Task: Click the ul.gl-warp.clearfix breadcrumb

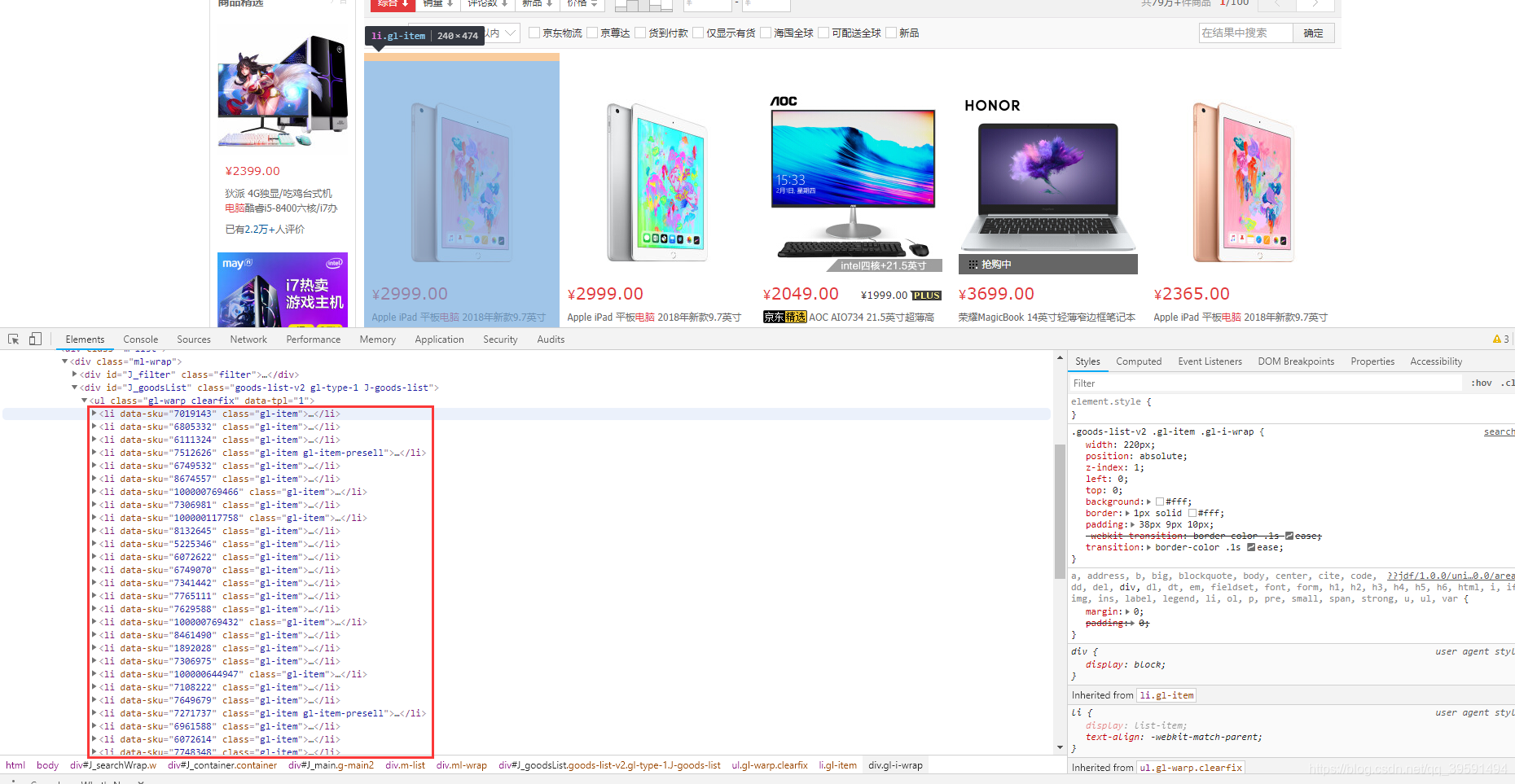Action: click(x=770, y=765)
